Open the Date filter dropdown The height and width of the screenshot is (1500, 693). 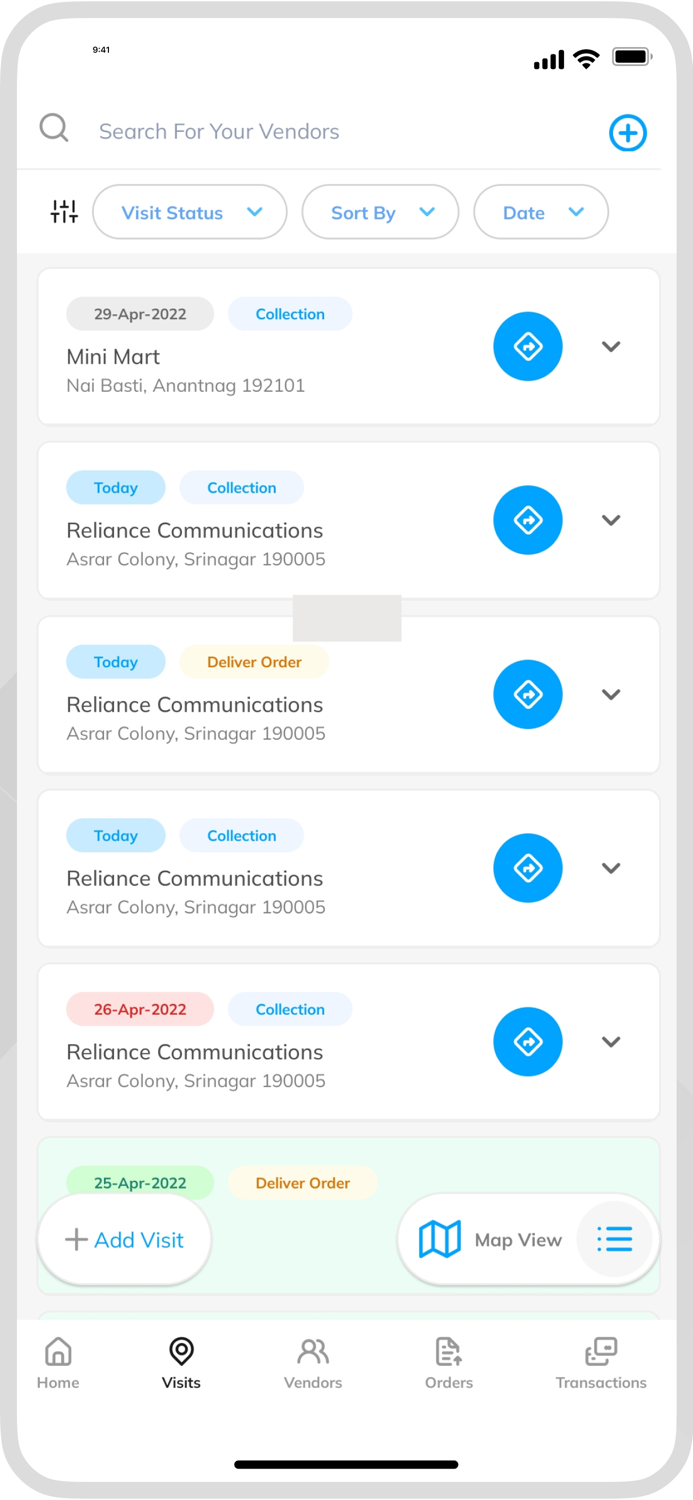pos(541,212)
